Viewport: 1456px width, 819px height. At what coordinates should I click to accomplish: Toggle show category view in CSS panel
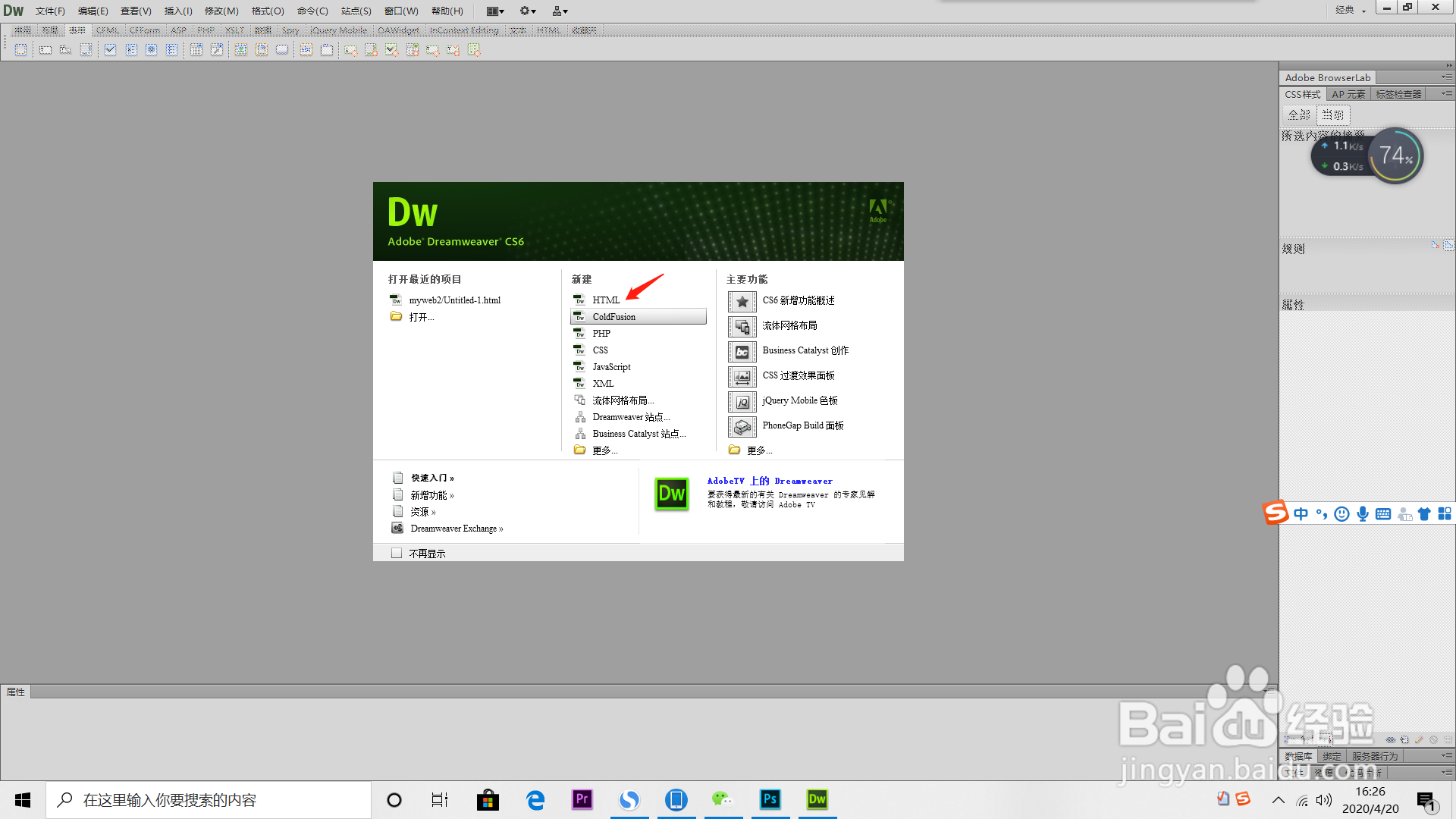point(1289,740)
